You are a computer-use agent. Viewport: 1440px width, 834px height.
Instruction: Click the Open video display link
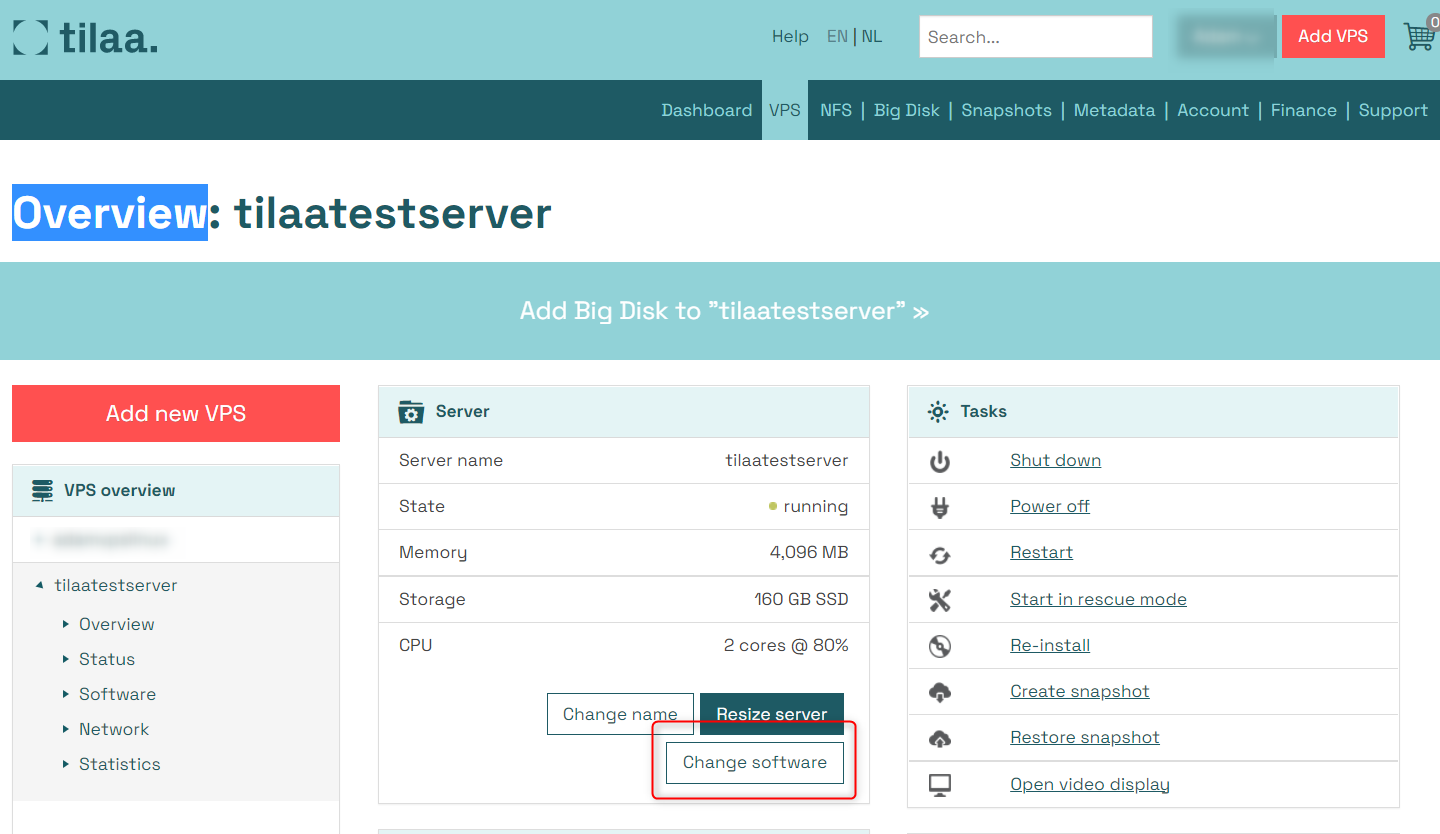tap(1090, 784)
